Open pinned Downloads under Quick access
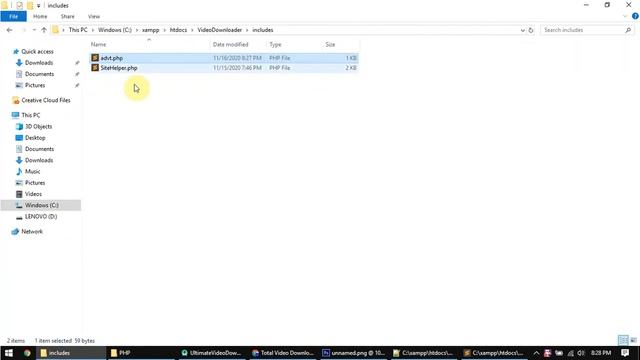The height and width of the screenshot is (360, 640). [x=39, y=63]
